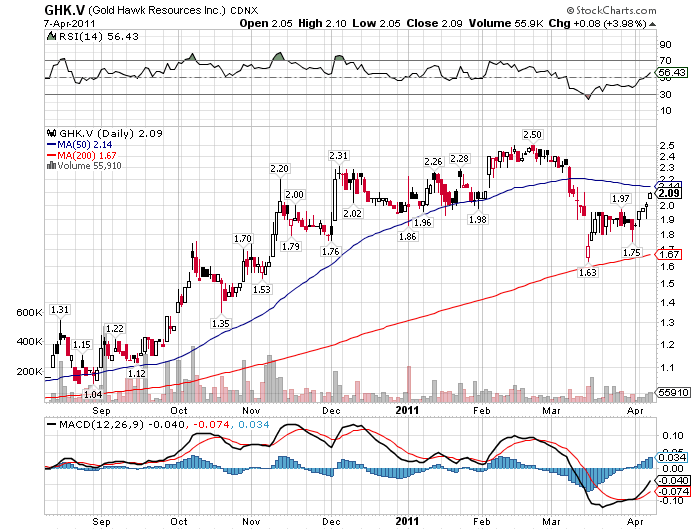Click the 2.00 November label
The height and width of the screenshot is (530, 700).
tap(294, 194)
